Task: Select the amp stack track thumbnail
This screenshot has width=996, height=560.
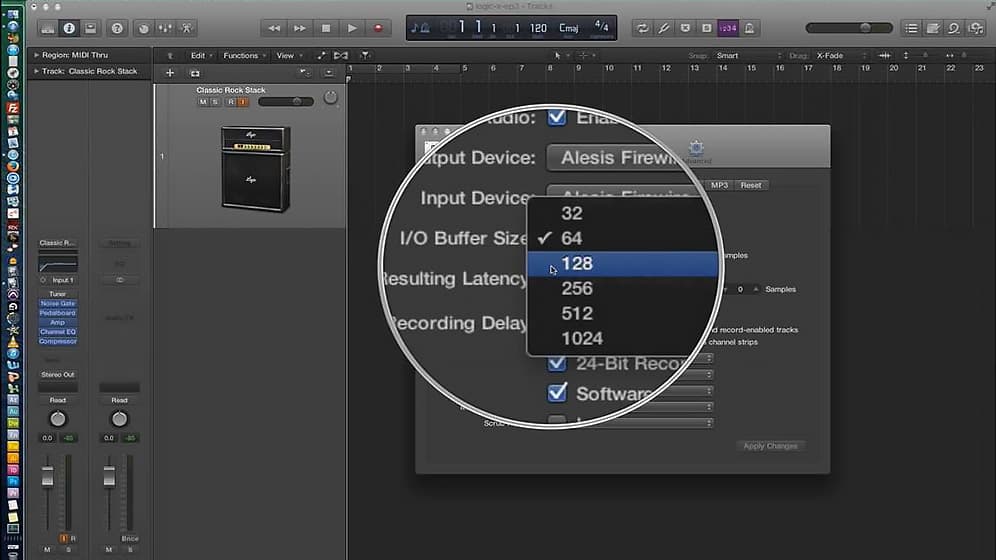Action: tap(255, 168)
